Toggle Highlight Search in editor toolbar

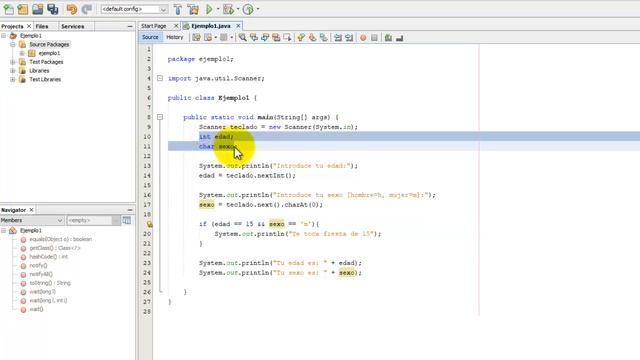point(276,38)
